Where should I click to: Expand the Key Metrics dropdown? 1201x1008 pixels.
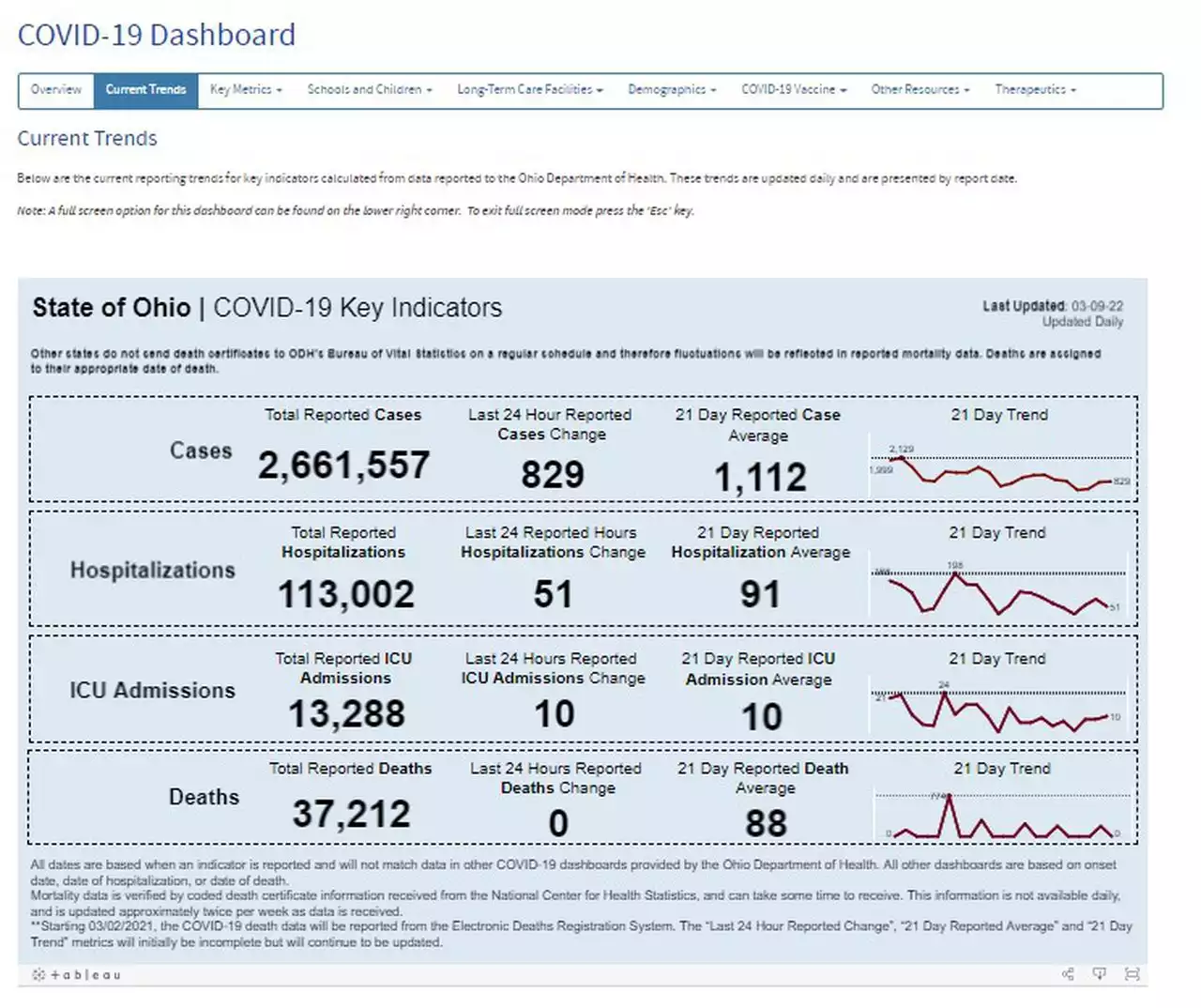[246, 90]
